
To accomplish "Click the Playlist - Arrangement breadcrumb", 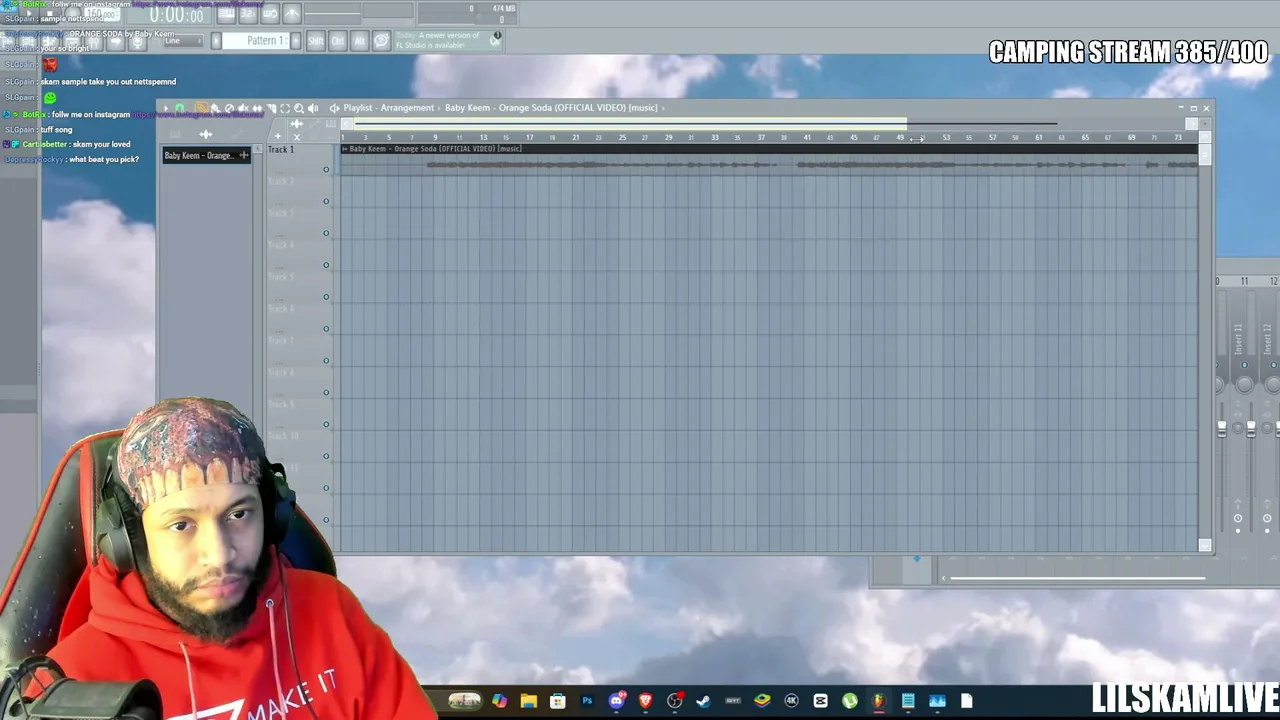I will point(388,108).
